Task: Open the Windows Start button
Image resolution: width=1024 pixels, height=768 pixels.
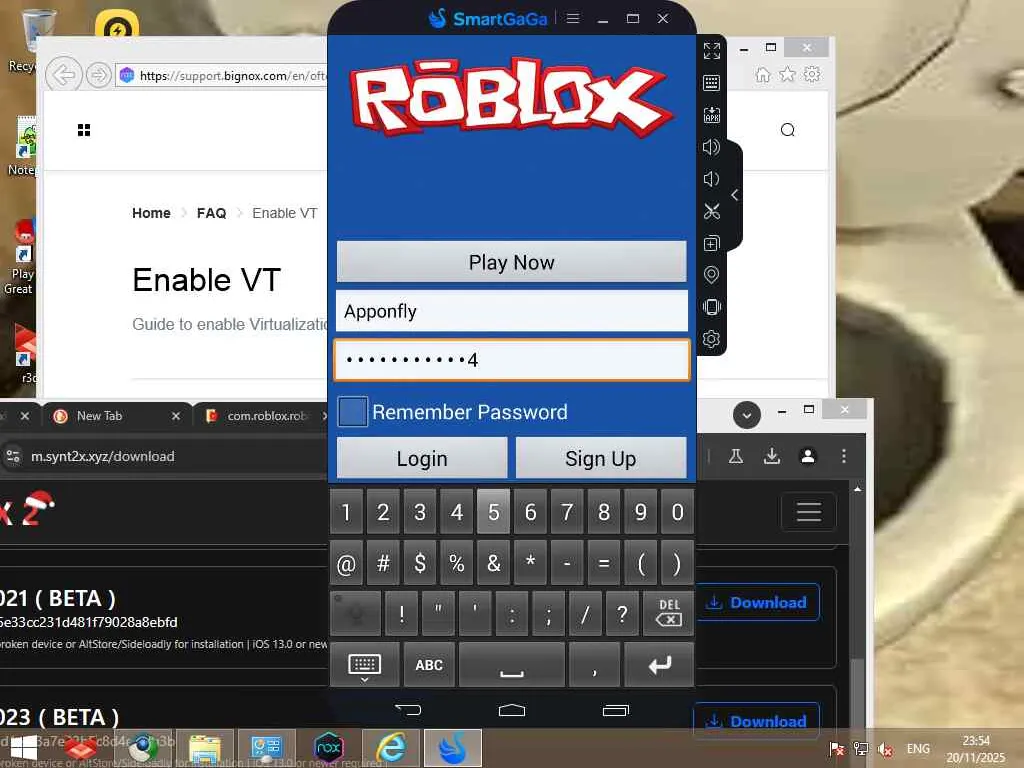Action: (24, 748)
